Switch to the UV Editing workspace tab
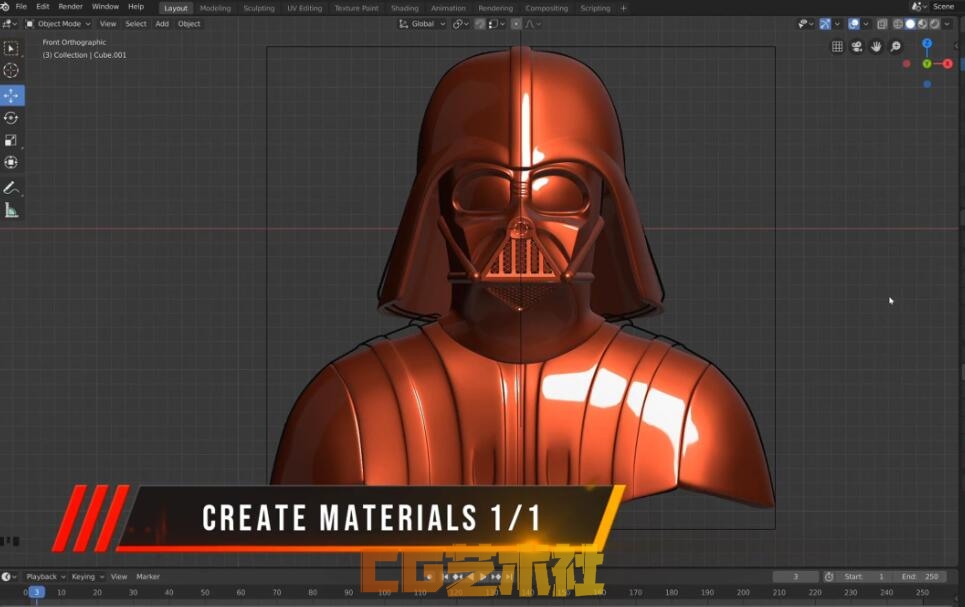 tap(304, 8)
